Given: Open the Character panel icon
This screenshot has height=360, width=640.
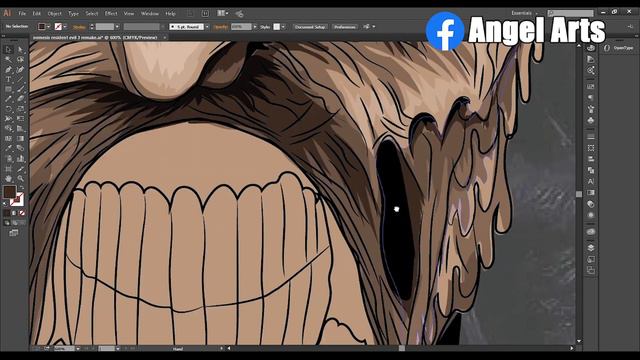Looking at the screenshot, I should (x=591, y=181).
